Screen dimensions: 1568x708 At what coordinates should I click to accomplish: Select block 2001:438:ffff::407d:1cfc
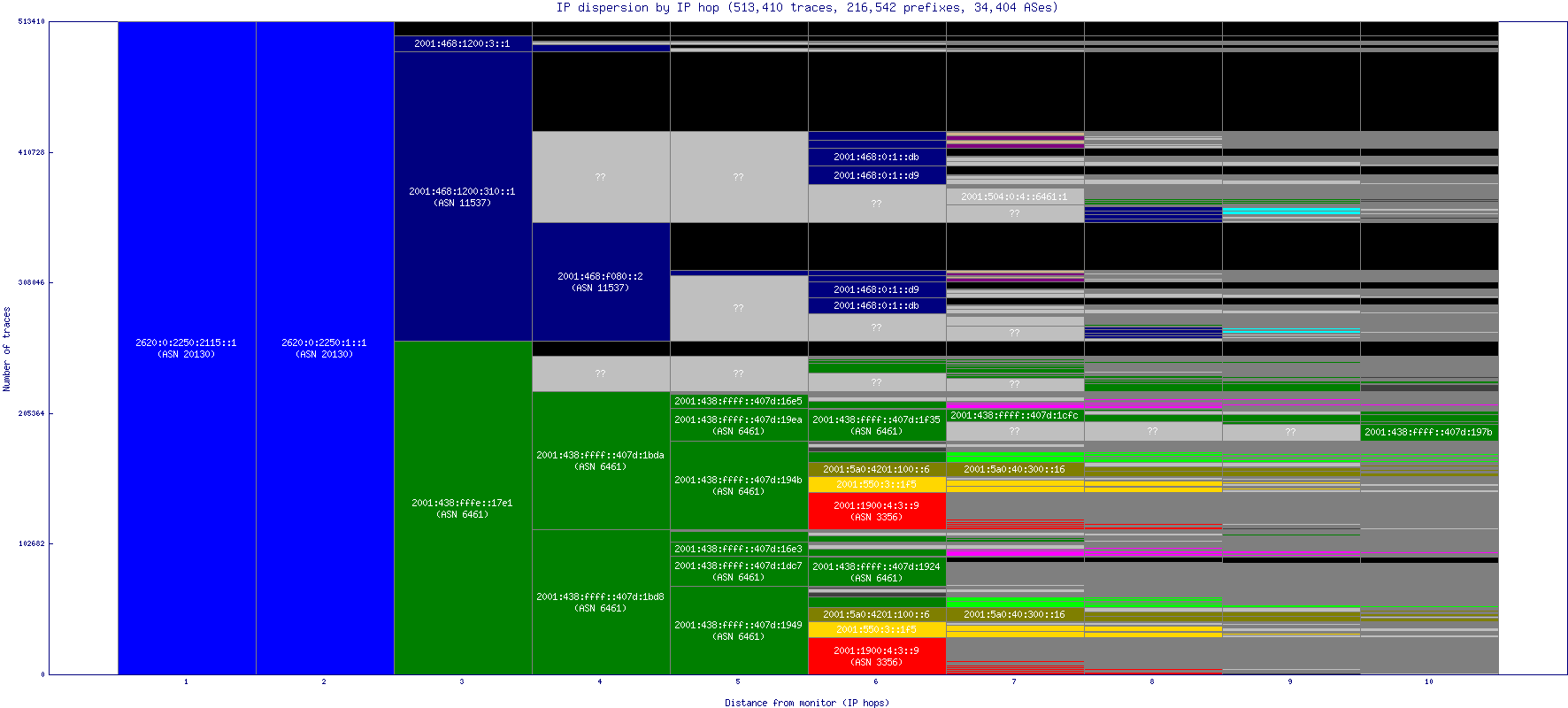click(1015, 415)
